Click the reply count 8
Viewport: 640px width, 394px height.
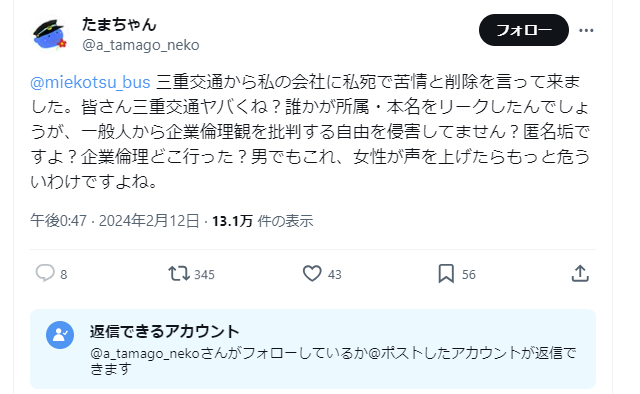pyautogui.click(x=64, y=275)
